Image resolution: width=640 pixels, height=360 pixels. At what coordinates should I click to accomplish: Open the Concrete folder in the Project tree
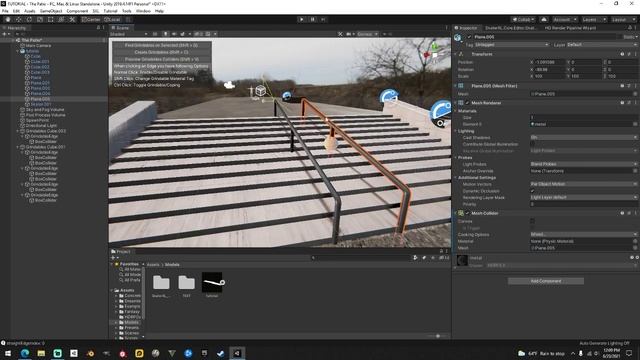click(132, 296)
